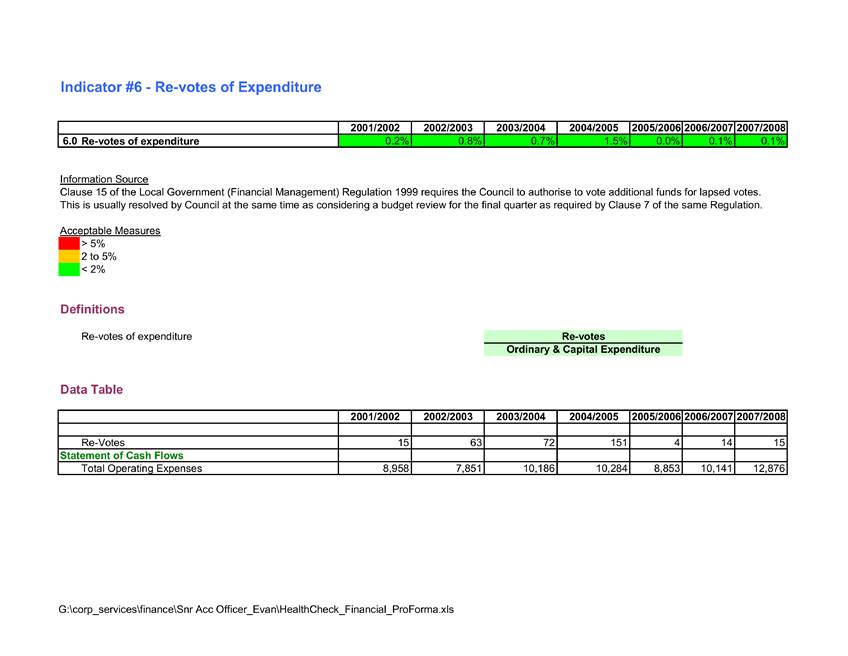Image resolution: width=848 pixels, height=656 pixels.
Task: Click the '< 2%' legend label
Action: 93,269
